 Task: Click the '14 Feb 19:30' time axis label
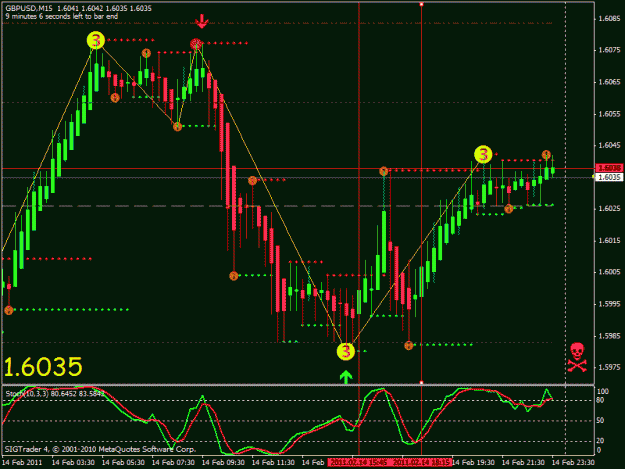[473, 462]
